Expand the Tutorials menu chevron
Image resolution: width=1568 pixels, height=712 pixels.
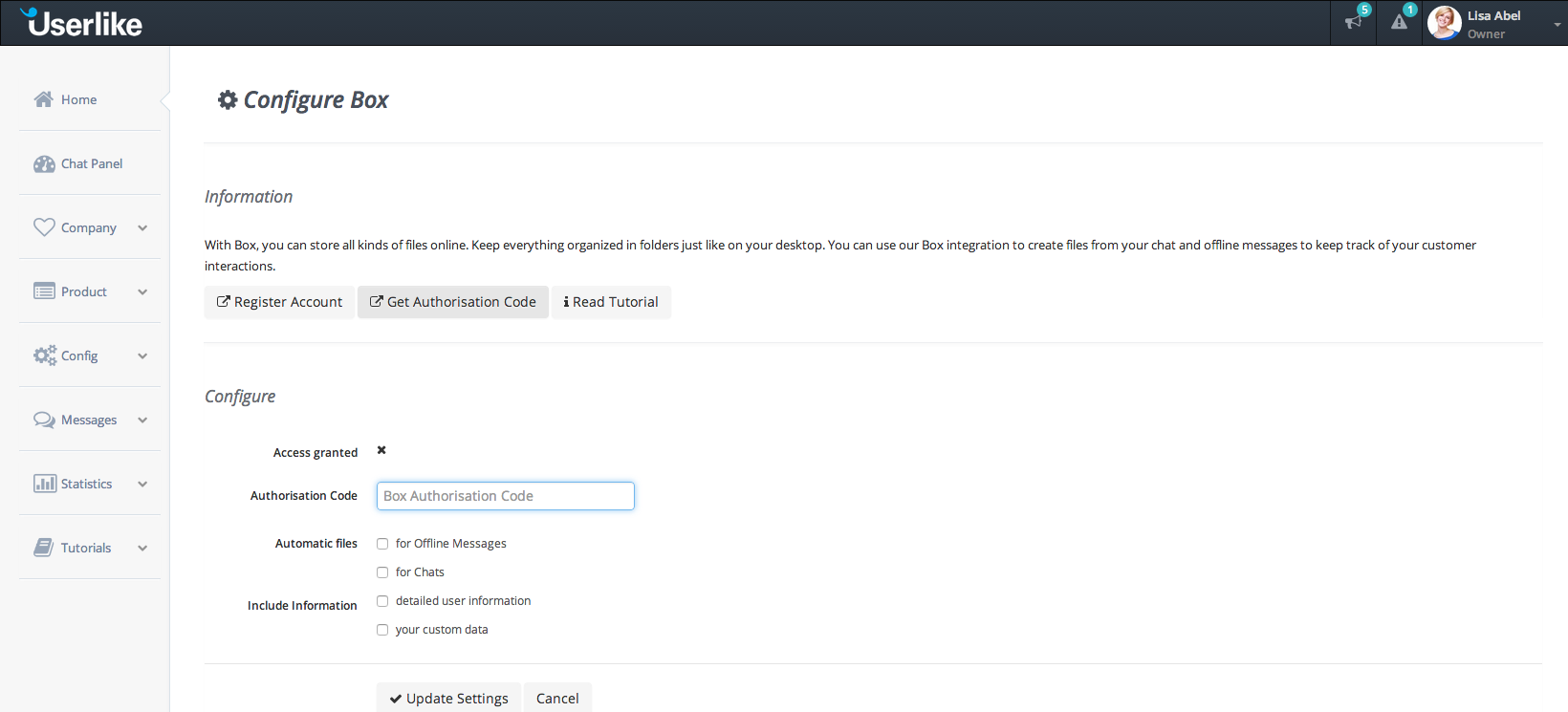point(142,548)
